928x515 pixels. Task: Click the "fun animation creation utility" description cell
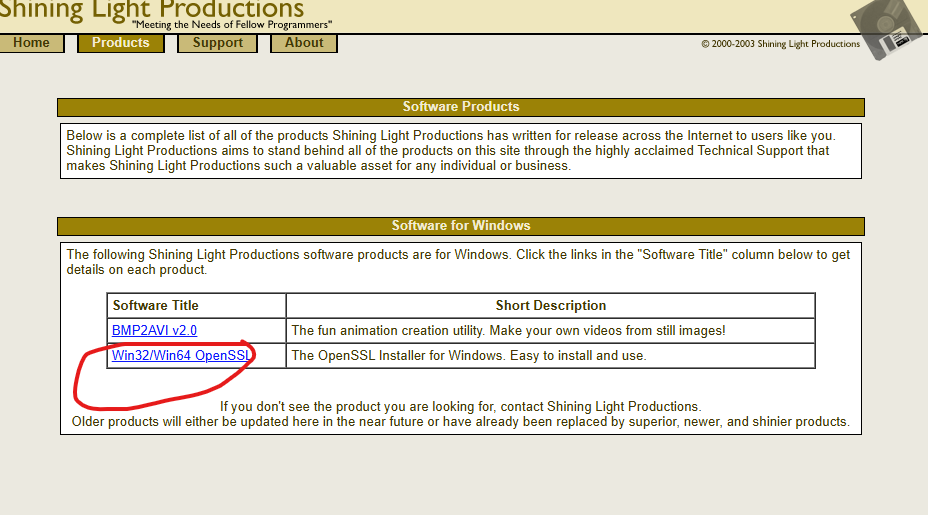pos(550,330)
